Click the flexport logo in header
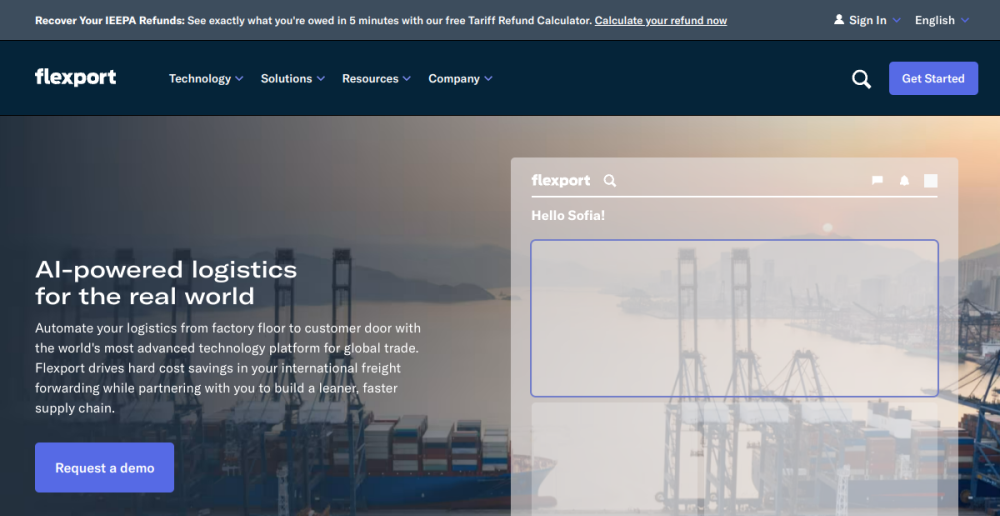The image size is (1000, 516). coord(75,78)
